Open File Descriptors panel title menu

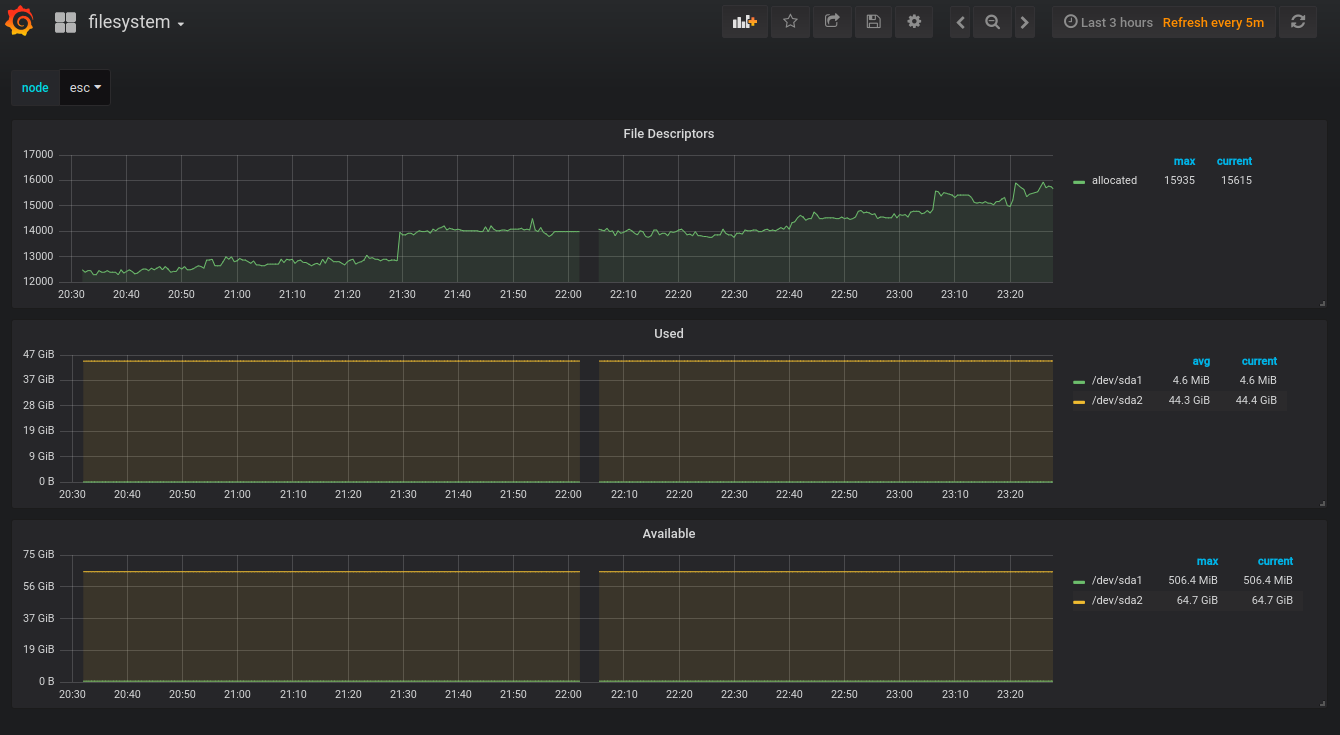pos(668,134)
